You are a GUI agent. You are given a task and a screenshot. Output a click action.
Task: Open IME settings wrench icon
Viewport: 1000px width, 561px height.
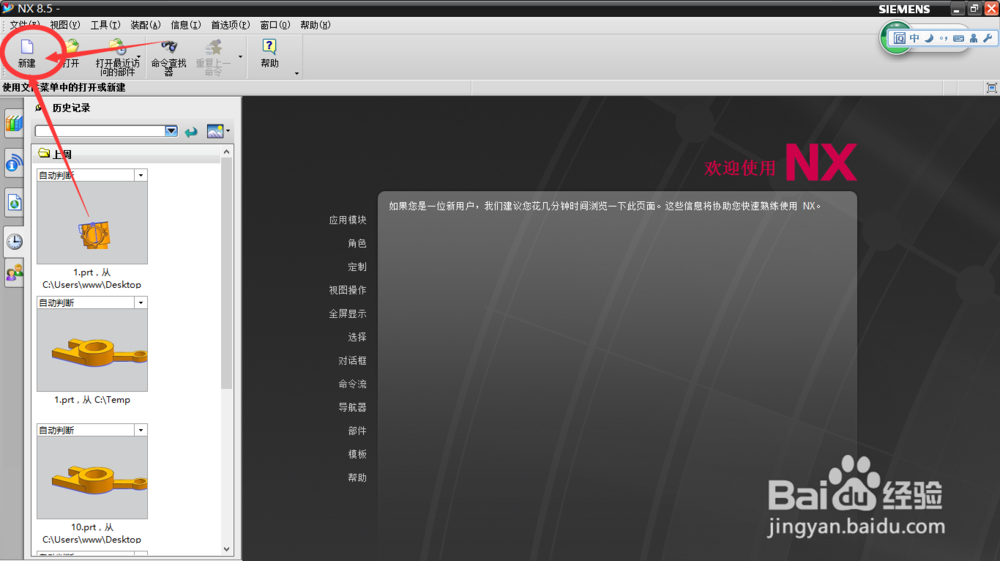[987, 38]
